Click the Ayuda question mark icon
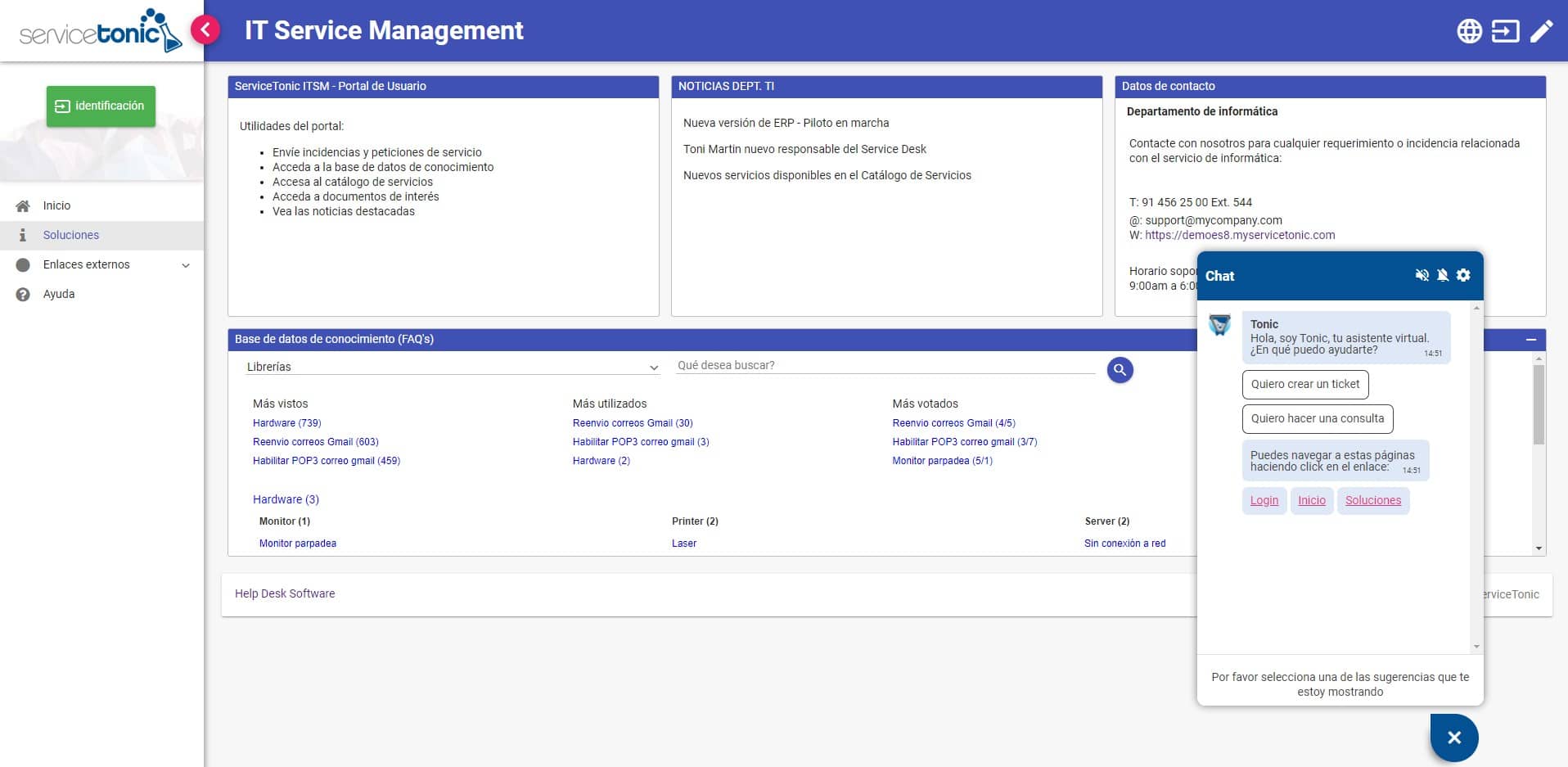The width and height of the screenshot is (1568, 767). pos(23,295)
